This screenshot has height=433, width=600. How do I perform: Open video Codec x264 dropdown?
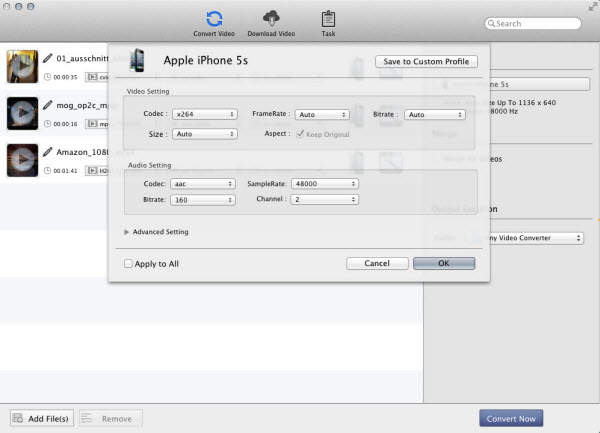pyautogui.click(x=205, y=114)
